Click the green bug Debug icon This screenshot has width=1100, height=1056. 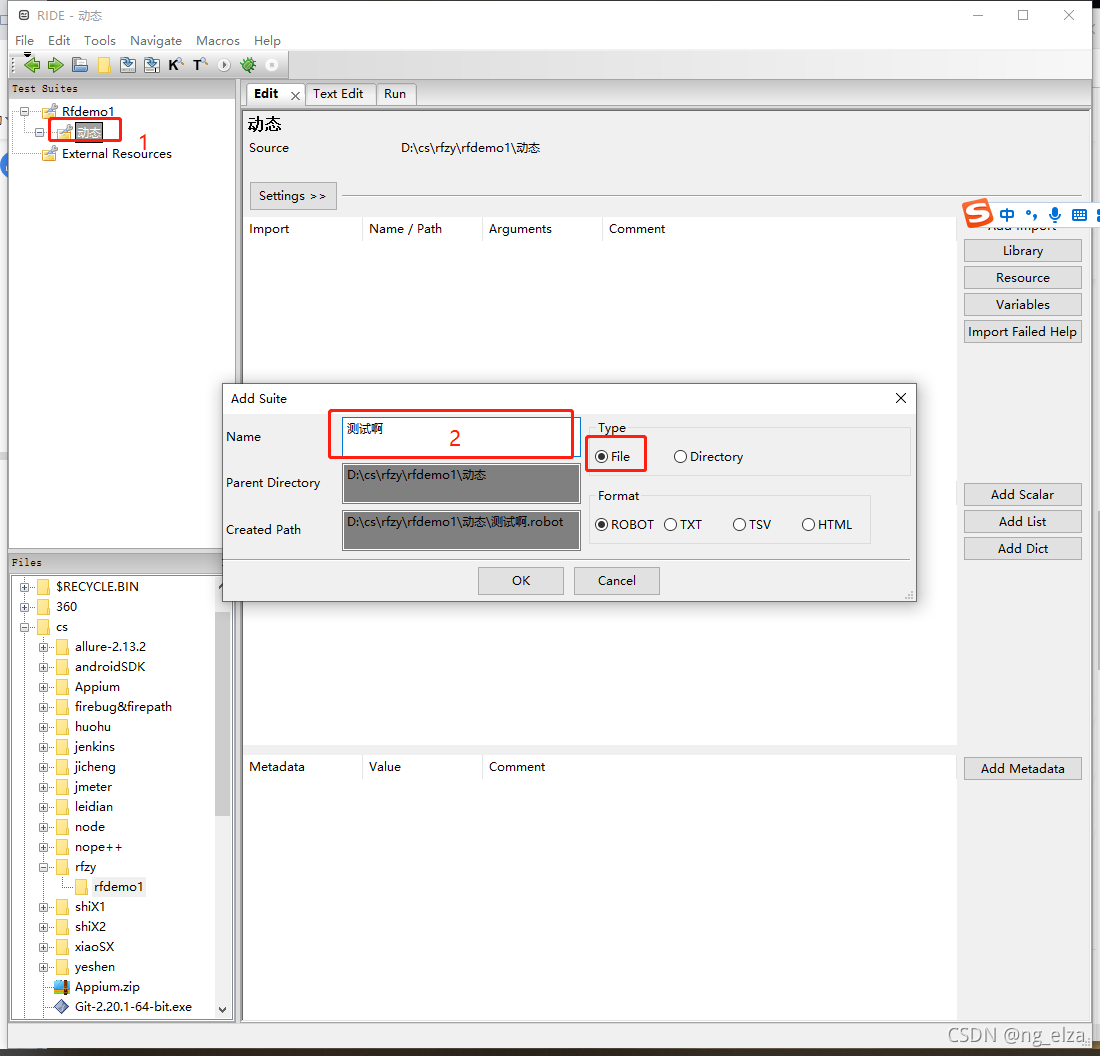coord(248,65)
